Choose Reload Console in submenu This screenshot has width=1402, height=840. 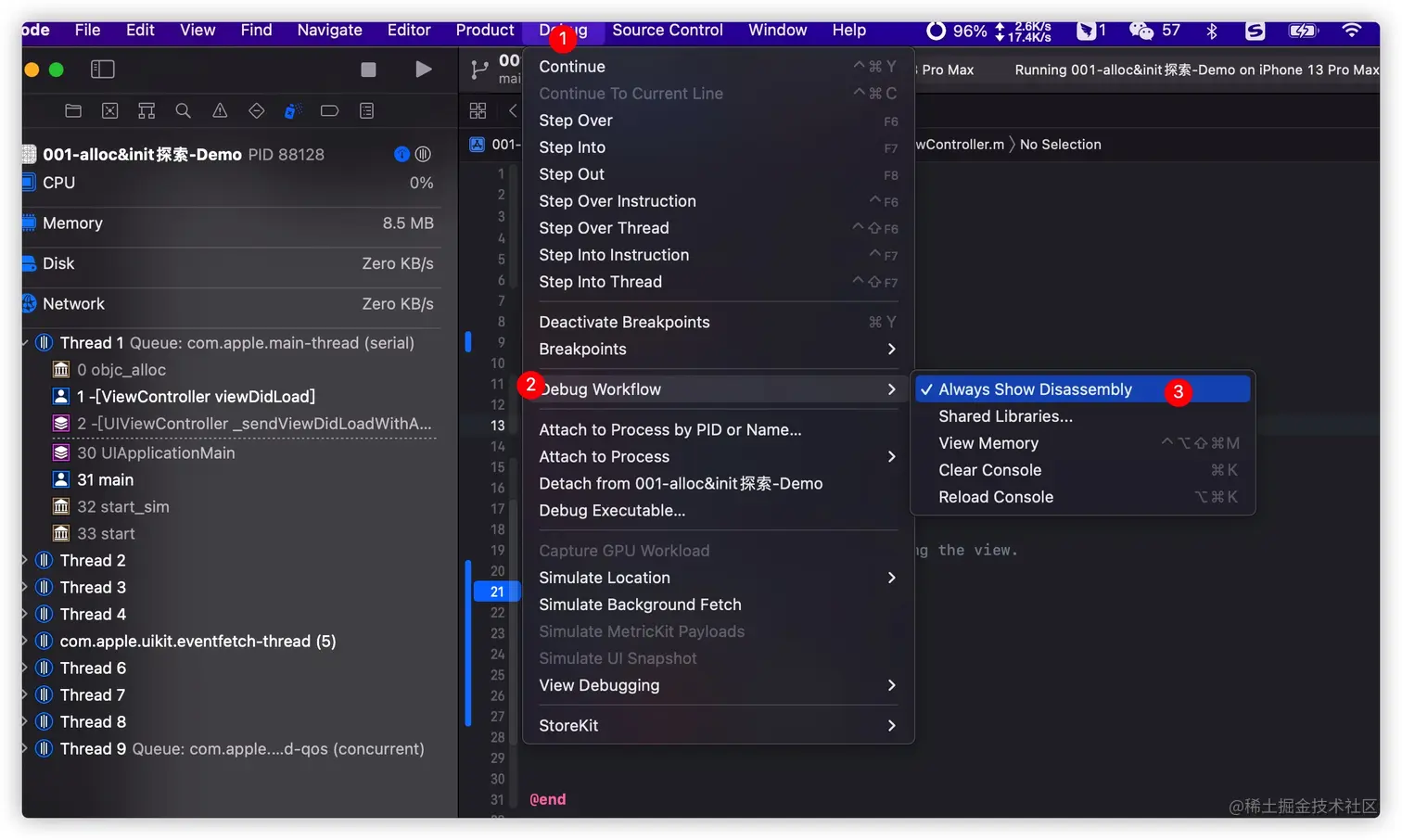(x=1082, y=497)
